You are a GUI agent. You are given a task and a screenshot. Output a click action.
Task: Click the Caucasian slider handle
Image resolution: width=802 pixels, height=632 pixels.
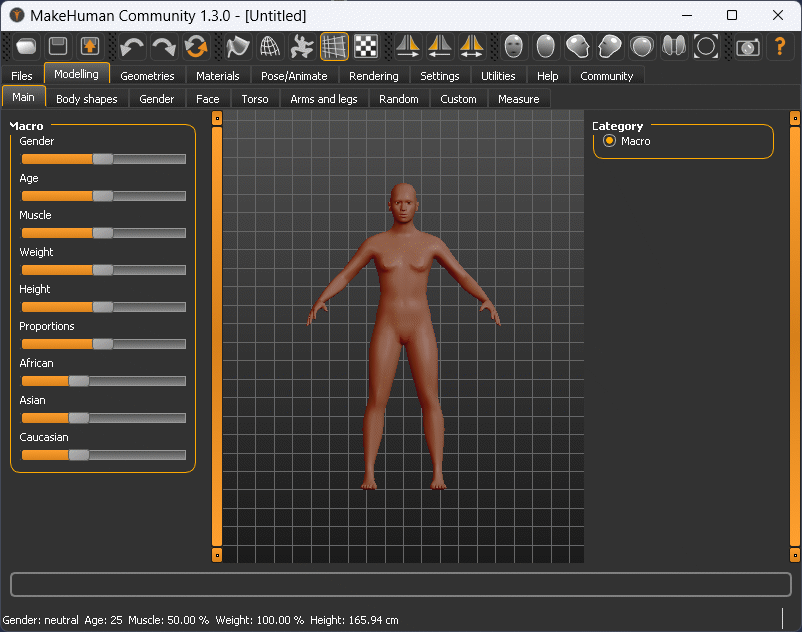coord(79,455)
